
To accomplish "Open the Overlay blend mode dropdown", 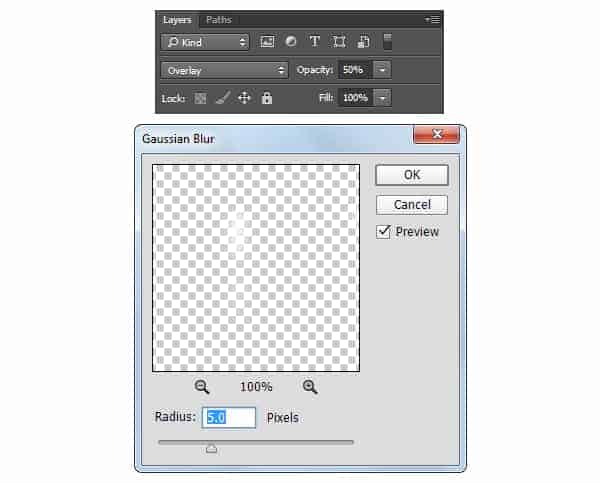I will tap(224, 70).
